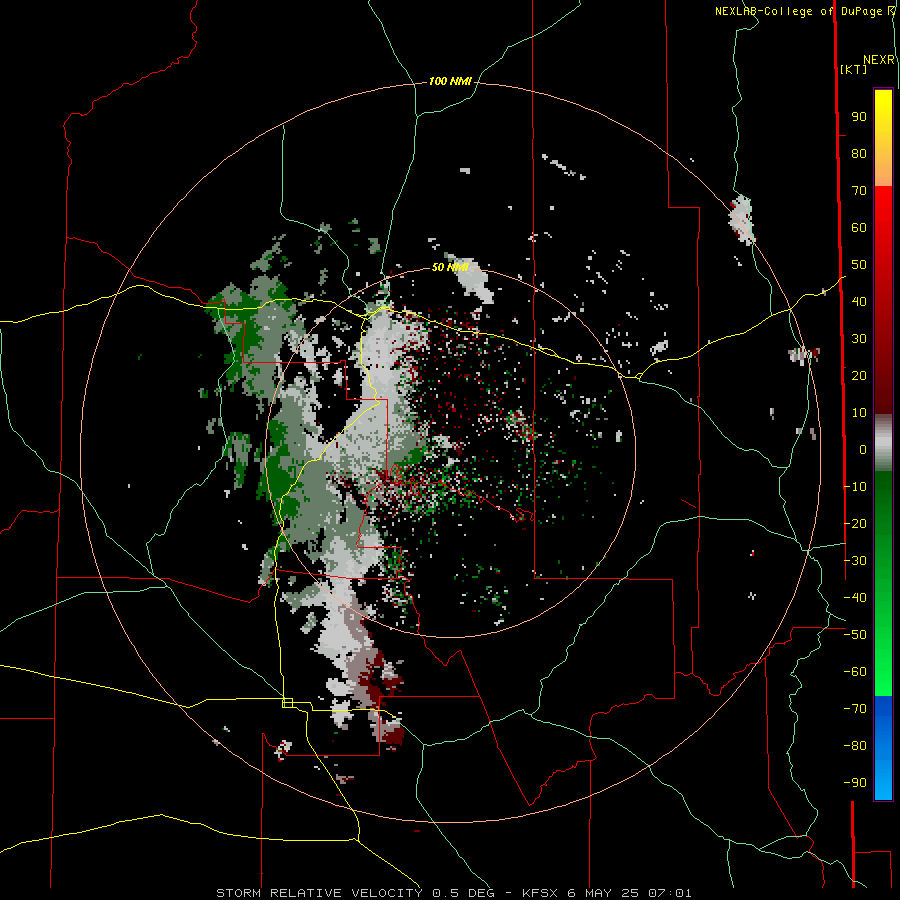Screen dimensions: 900x900
Task: Click the "NEXR" label above the color bar
Action: pyautogui.click(x=879, y=60)
